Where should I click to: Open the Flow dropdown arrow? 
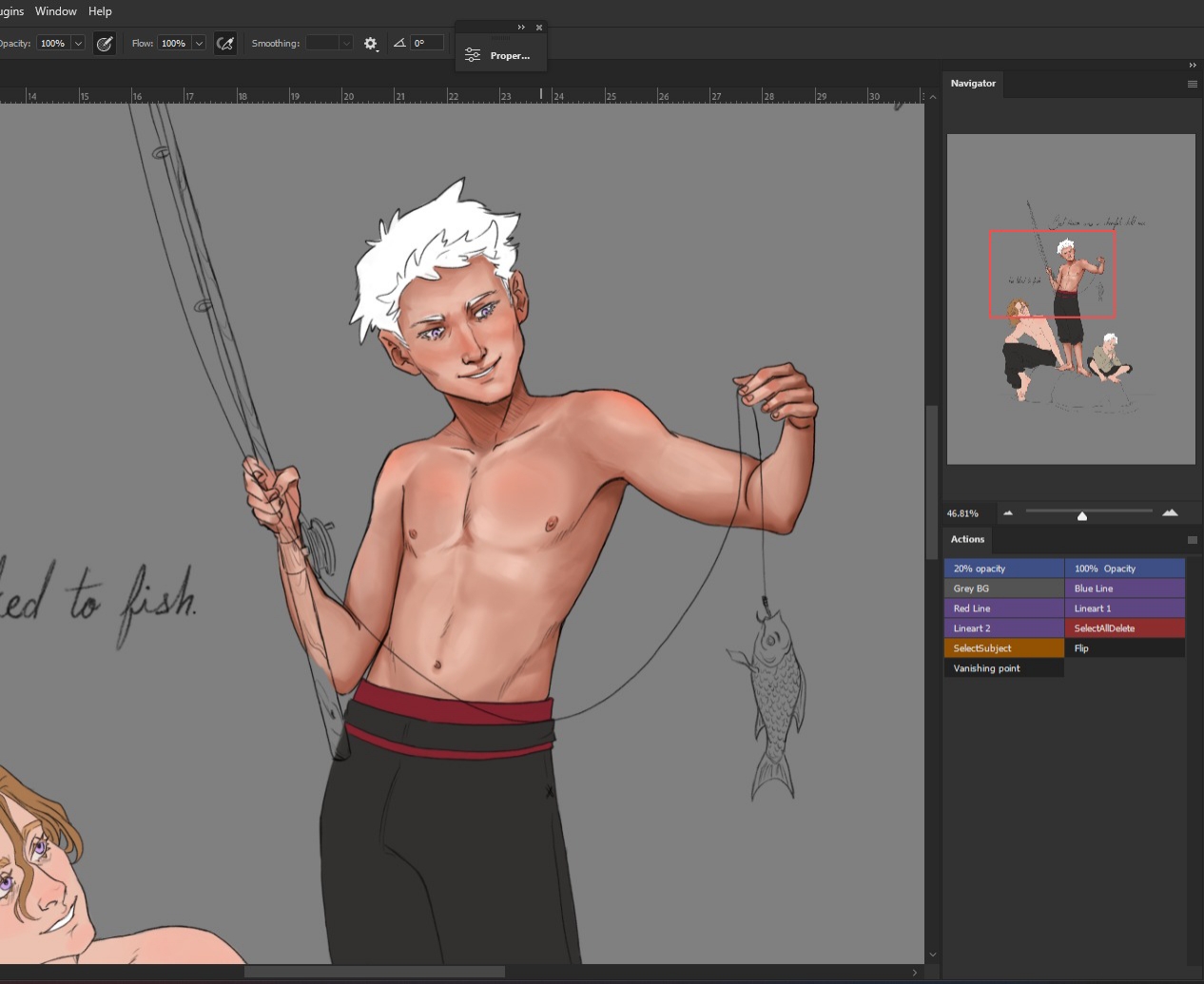coord(199,44)
